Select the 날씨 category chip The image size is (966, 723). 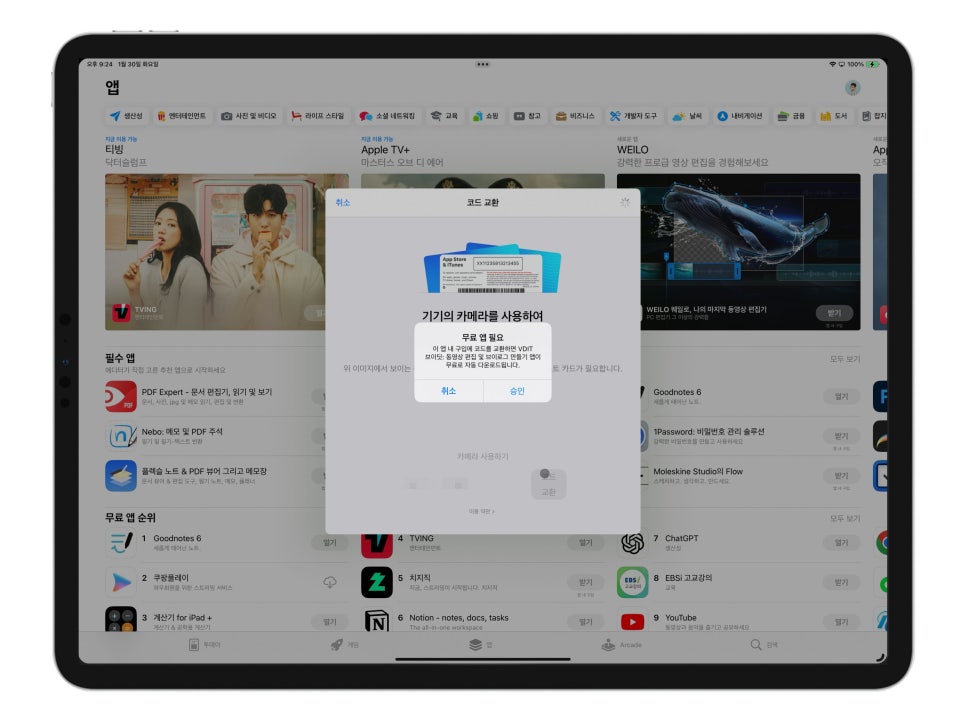click(688, 116)
